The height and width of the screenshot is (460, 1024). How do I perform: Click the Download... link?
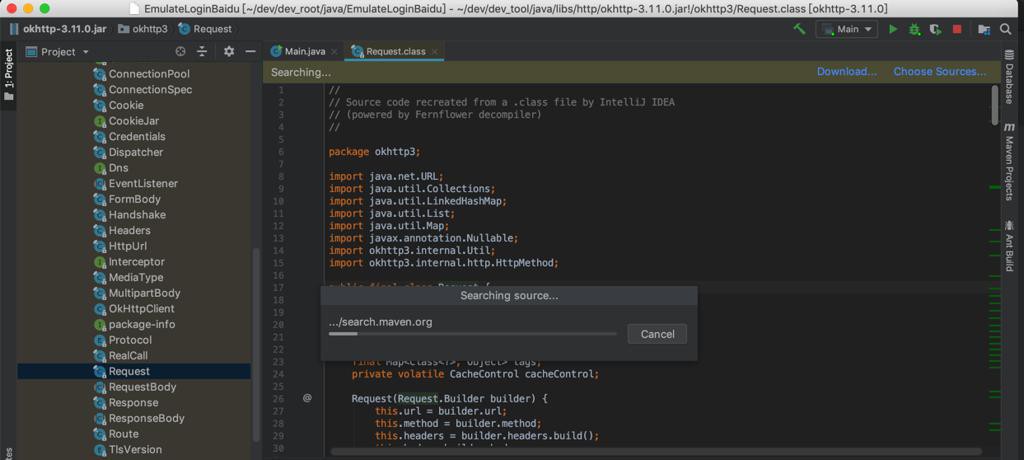847,72
